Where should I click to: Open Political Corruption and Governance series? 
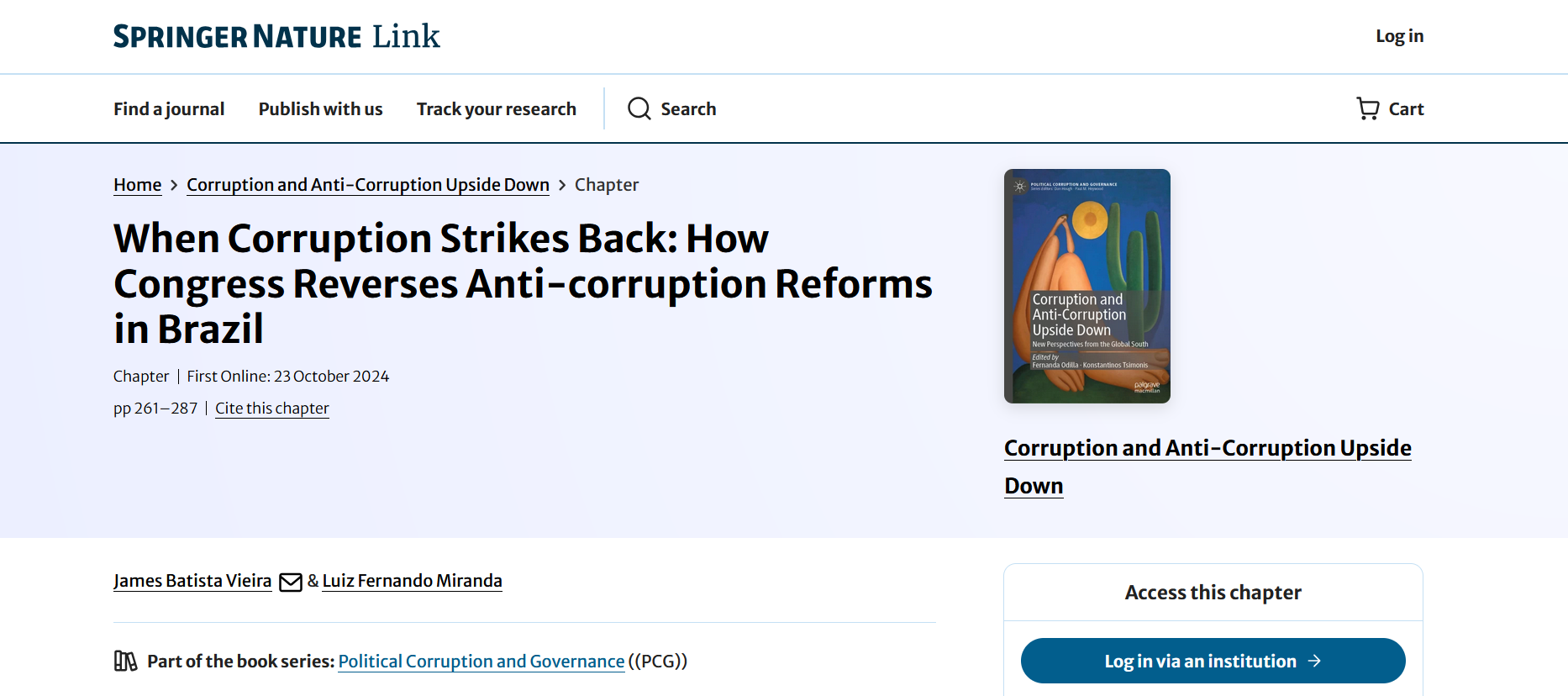coord(481,662)
